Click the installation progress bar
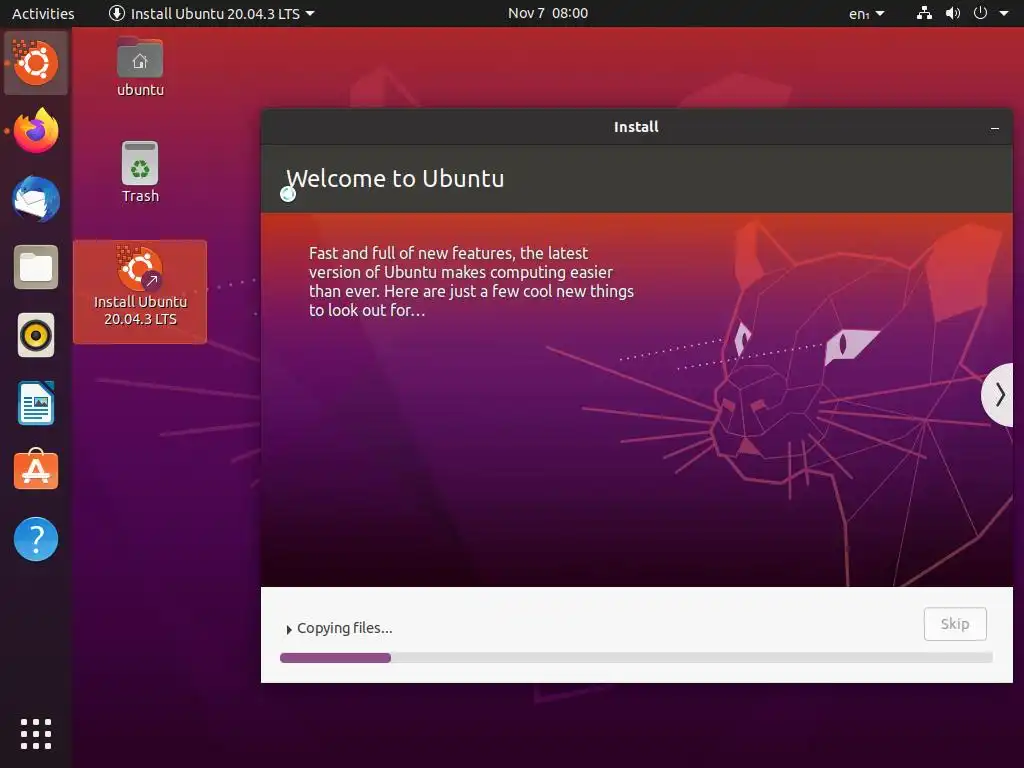The width and height of the screenshot is (1024, 768). (636, 658)
